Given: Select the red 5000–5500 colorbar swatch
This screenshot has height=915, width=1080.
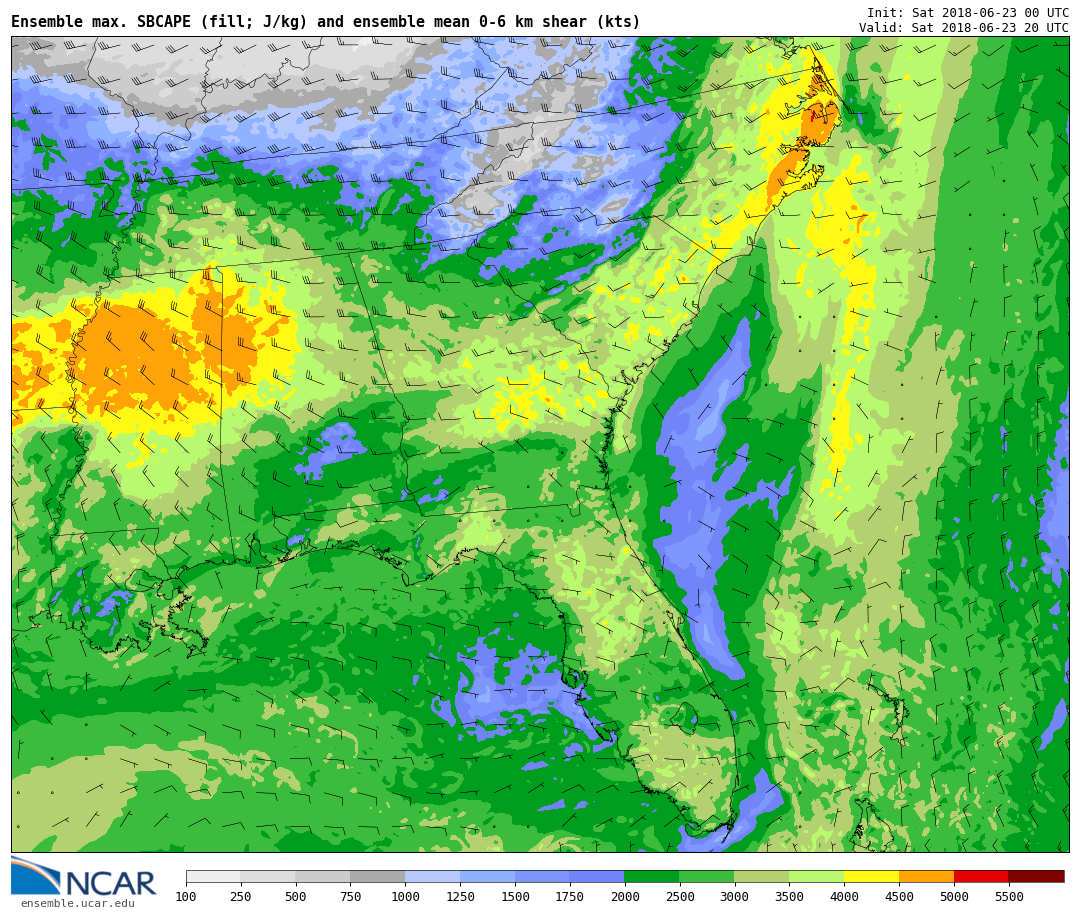Looking at the screenshot, I should coord(980,877).
